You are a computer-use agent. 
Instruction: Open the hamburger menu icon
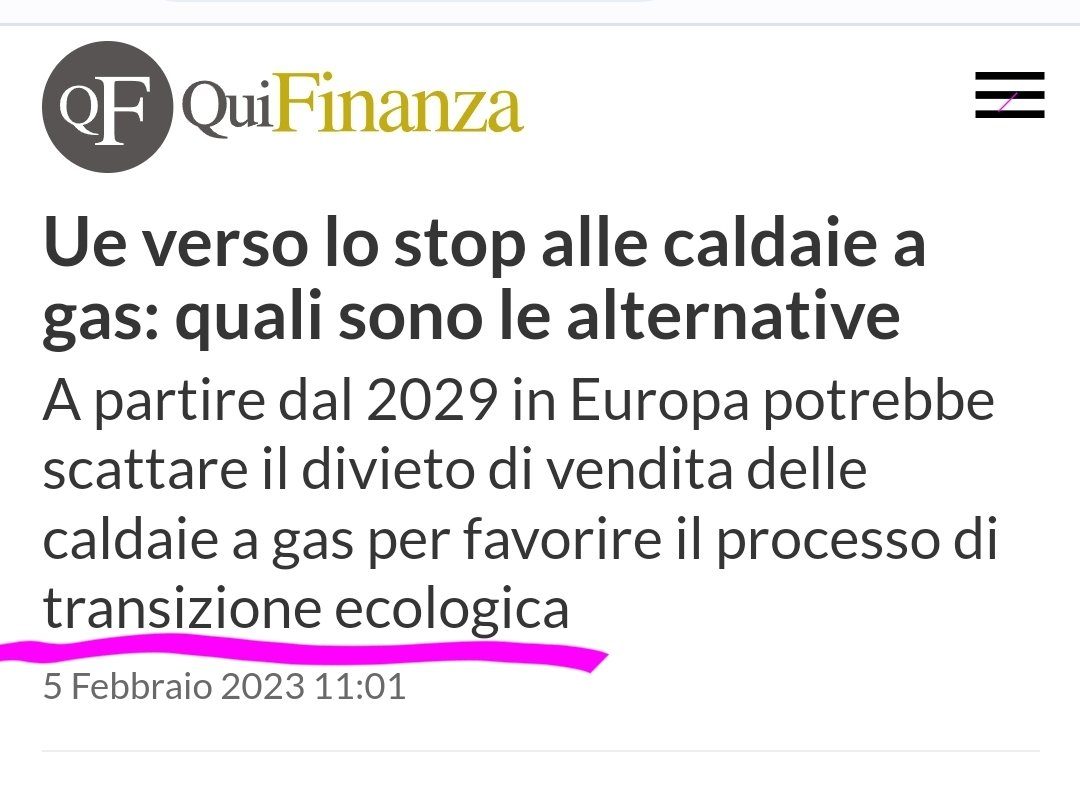[1009, 96]
